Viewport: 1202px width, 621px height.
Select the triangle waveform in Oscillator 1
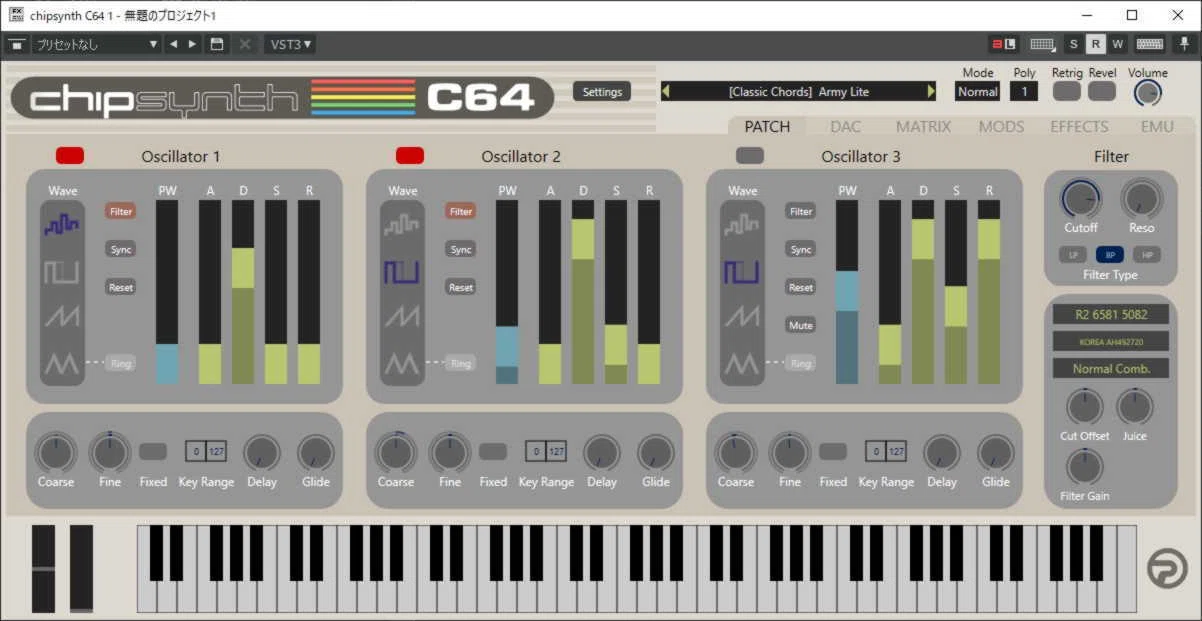(x=61, y=363)
